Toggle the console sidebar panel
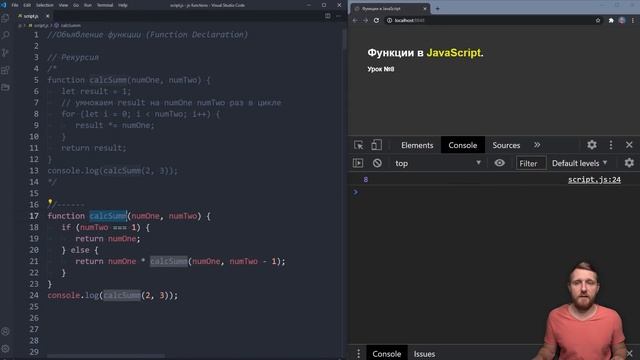 (358, 163)
